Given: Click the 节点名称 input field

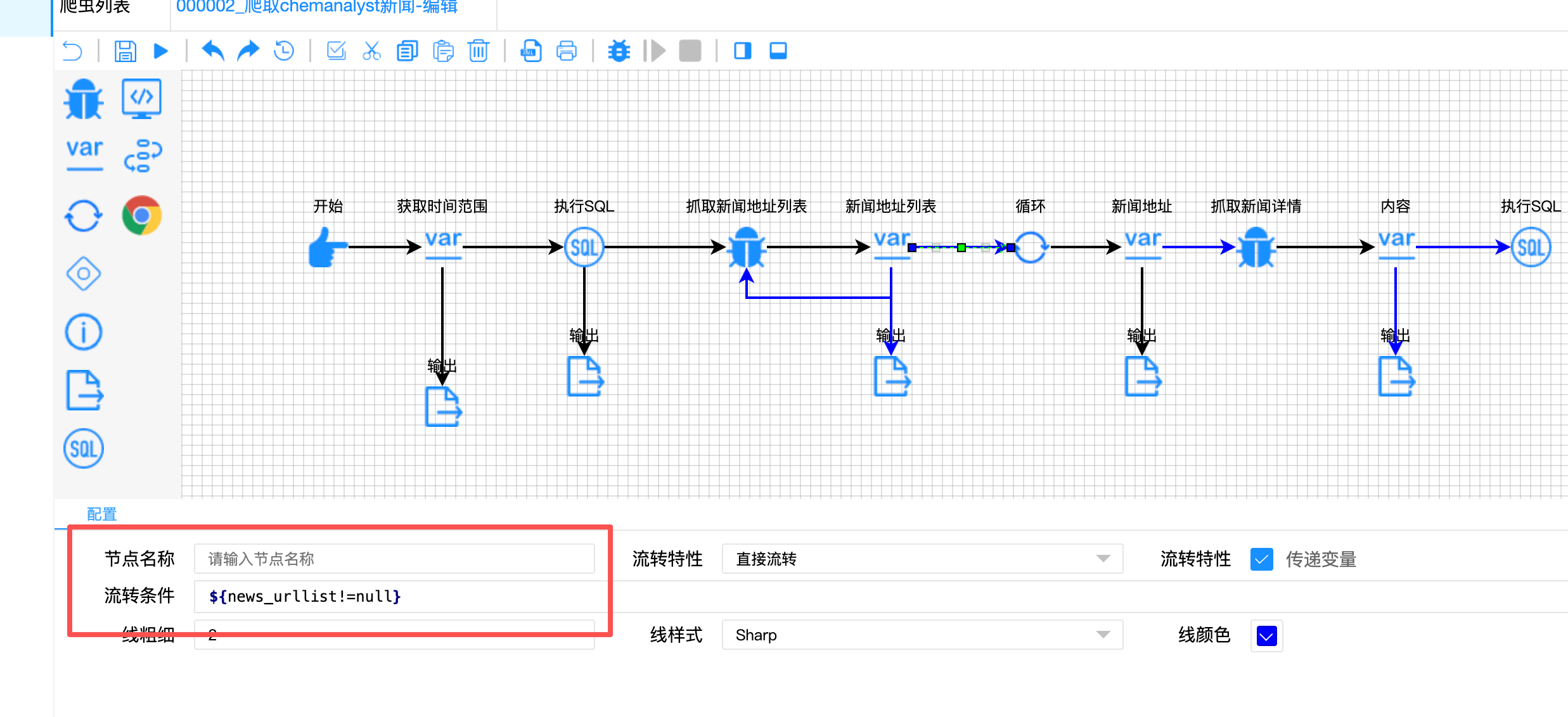Looking at the screenshot, I should (x=394, y=559).
